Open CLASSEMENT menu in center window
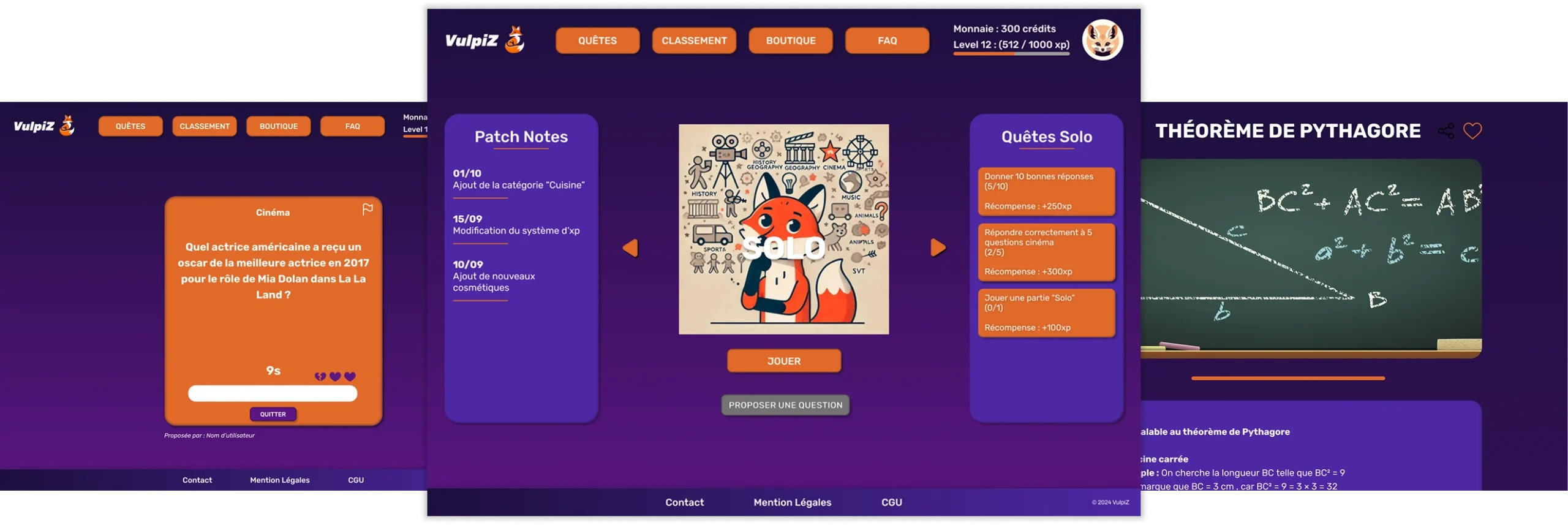This screenshot has height=525, width=1568. click(693, 40)
